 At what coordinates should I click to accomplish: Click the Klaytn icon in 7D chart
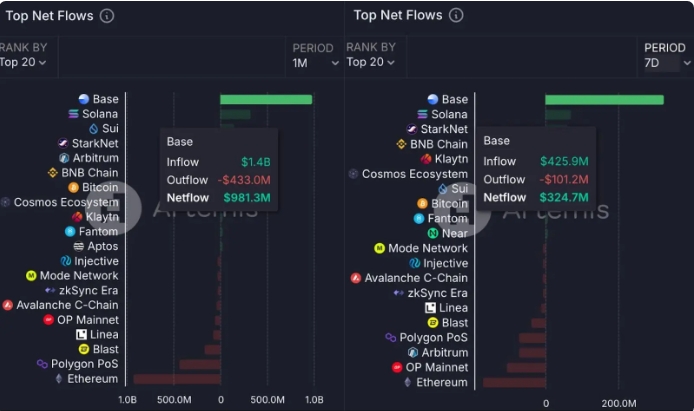click(426, 158)
